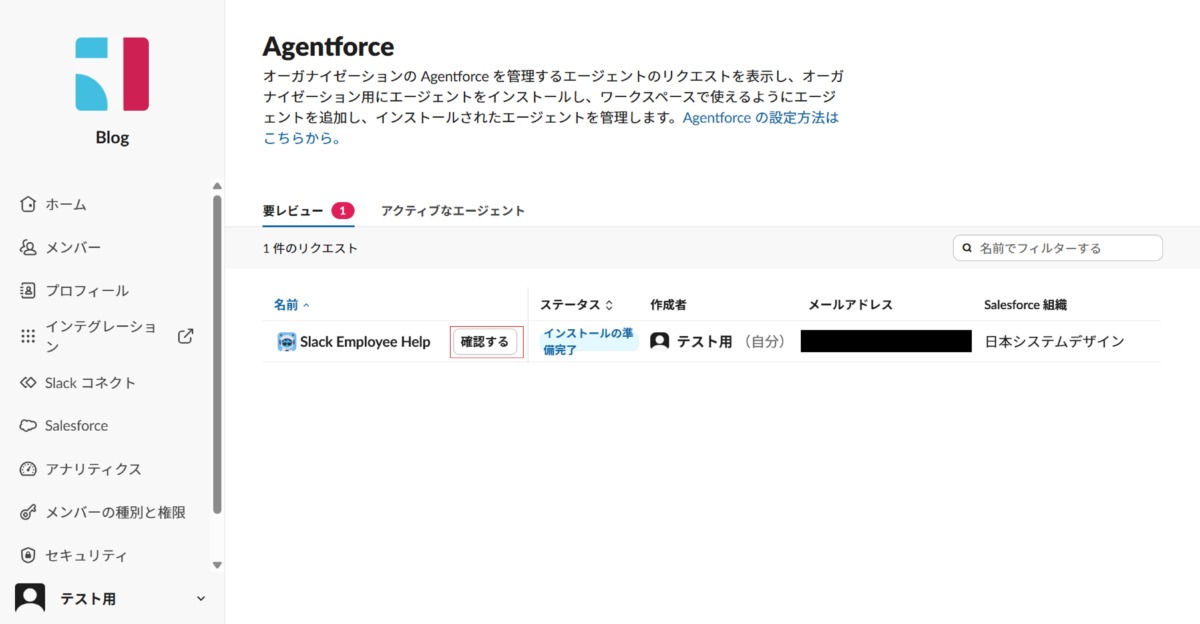The width and height of the screenshot is (1200, 624).
Task: Select the 要レビュー tab
Action: 309,211
